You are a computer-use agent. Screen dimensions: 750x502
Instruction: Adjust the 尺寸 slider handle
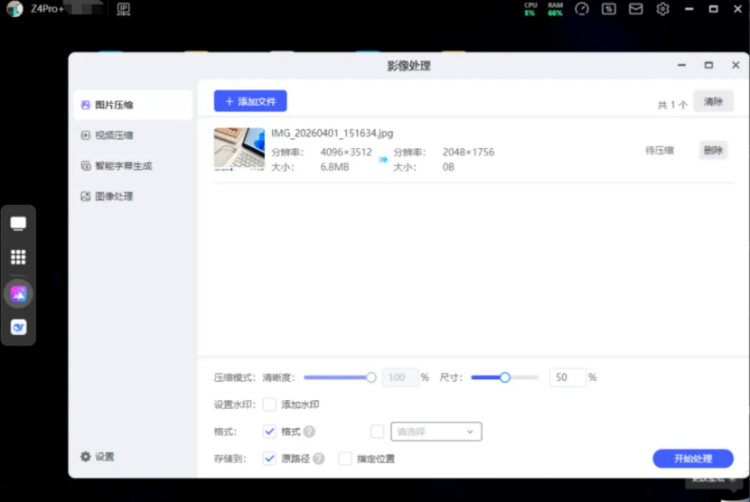tap(505, 378)
